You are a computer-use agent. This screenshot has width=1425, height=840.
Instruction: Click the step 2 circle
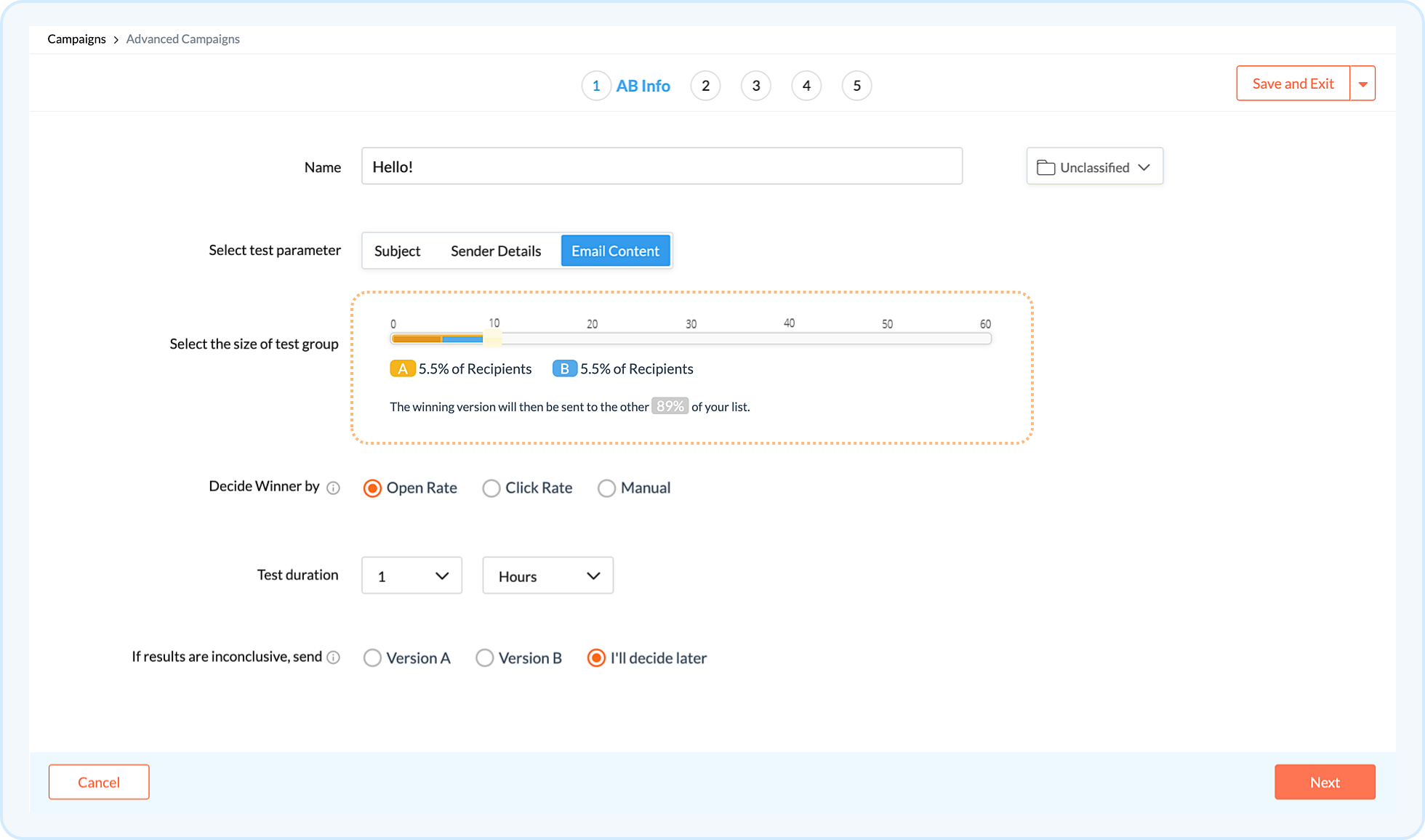tap(705, 86)
